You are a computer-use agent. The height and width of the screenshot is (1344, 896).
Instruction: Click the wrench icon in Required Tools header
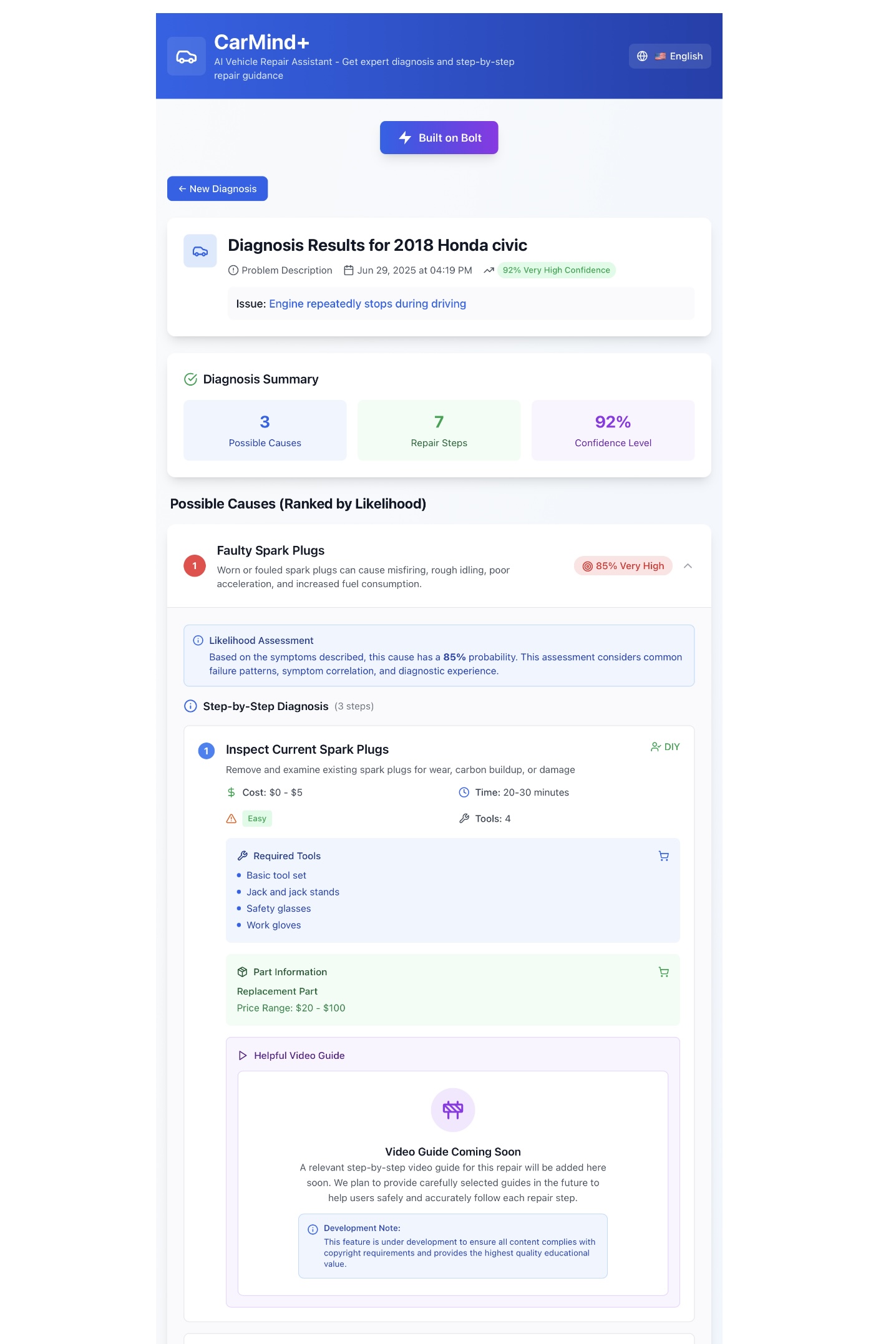pyautogui.click(x=243, y=856)
